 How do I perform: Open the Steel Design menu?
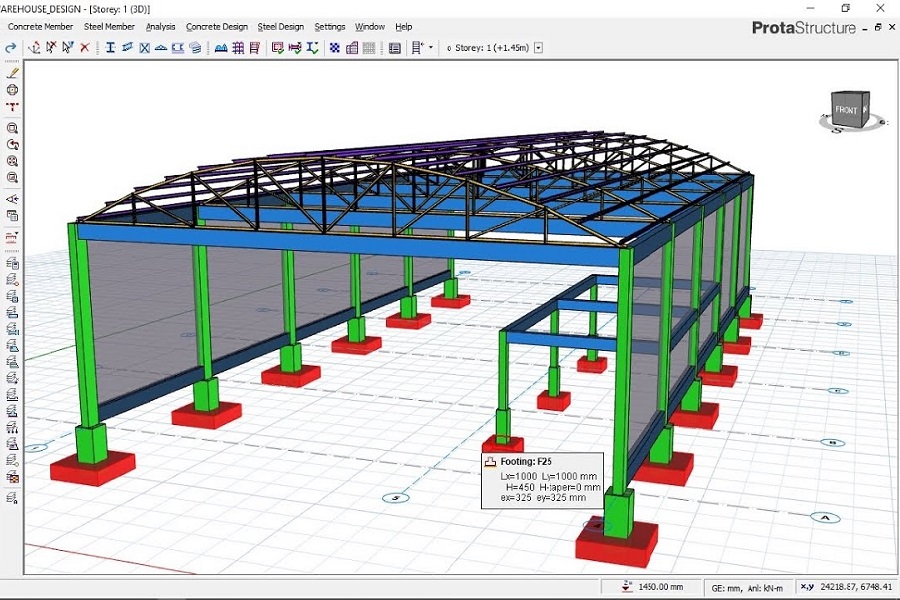coord(281,26)
